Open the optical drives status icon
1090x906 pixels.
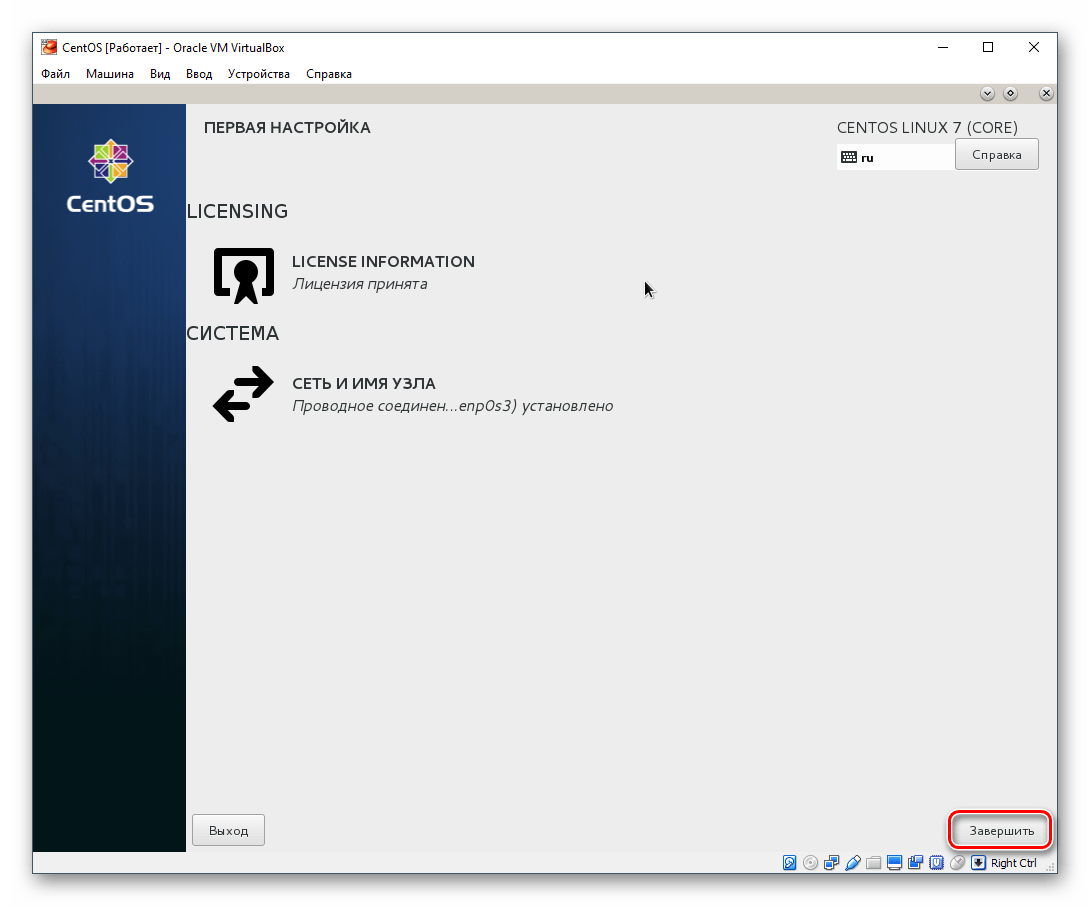[x=810, y=862]
